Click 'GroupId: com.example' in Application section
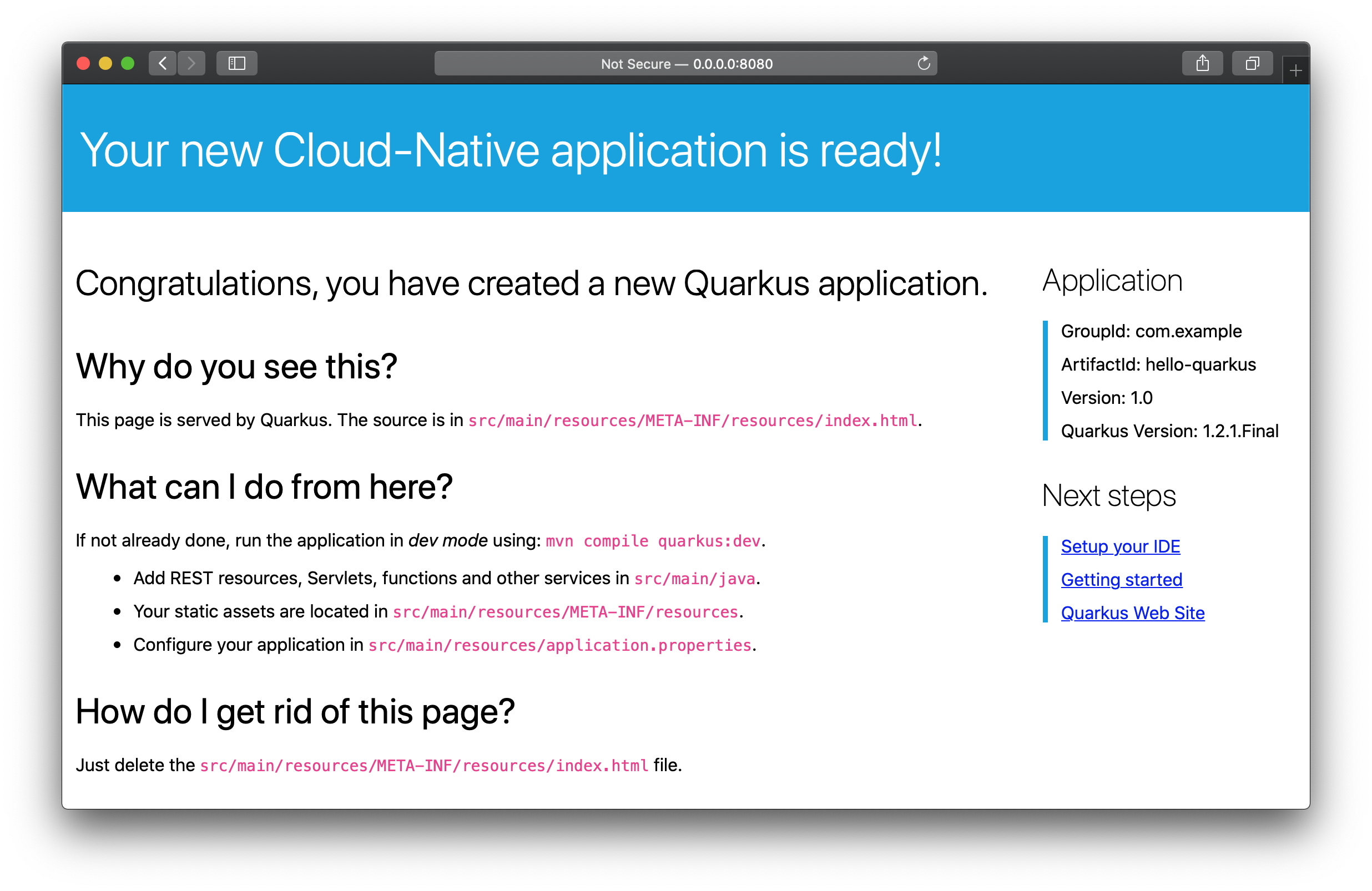Image resolution: width=1372 pixels, height=891 pixels. click(x=1151, y=331)
